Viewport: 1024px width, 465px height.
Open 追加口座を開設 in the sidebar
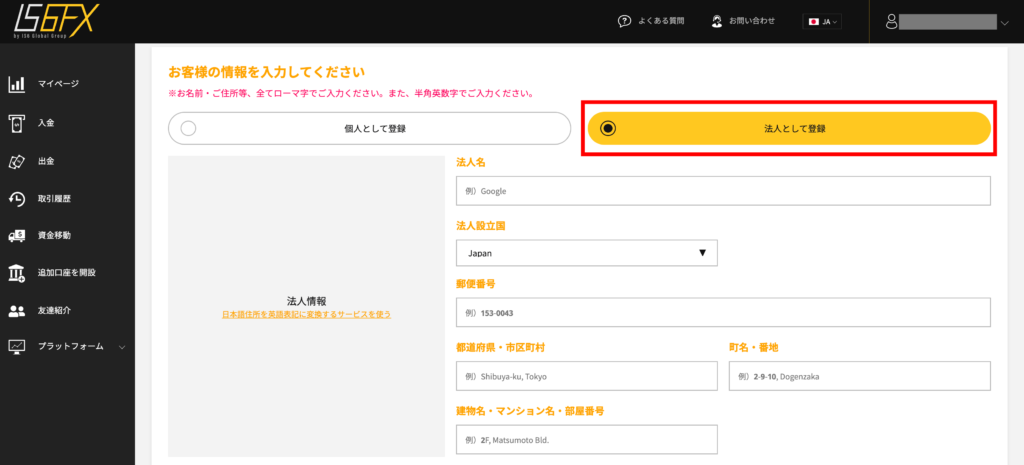[x=67, y=273]
